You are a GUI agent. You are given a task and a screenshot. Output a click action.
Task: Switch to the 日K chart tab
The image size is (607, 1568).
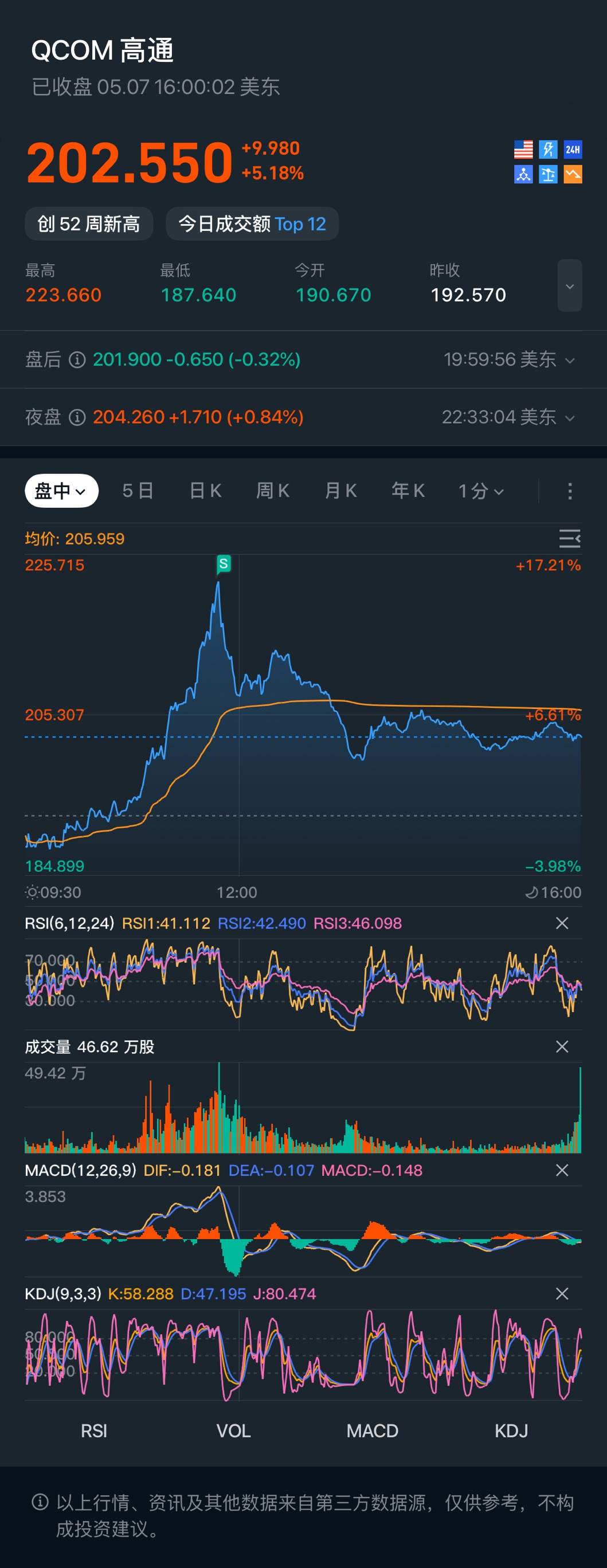tap(205, 491)
